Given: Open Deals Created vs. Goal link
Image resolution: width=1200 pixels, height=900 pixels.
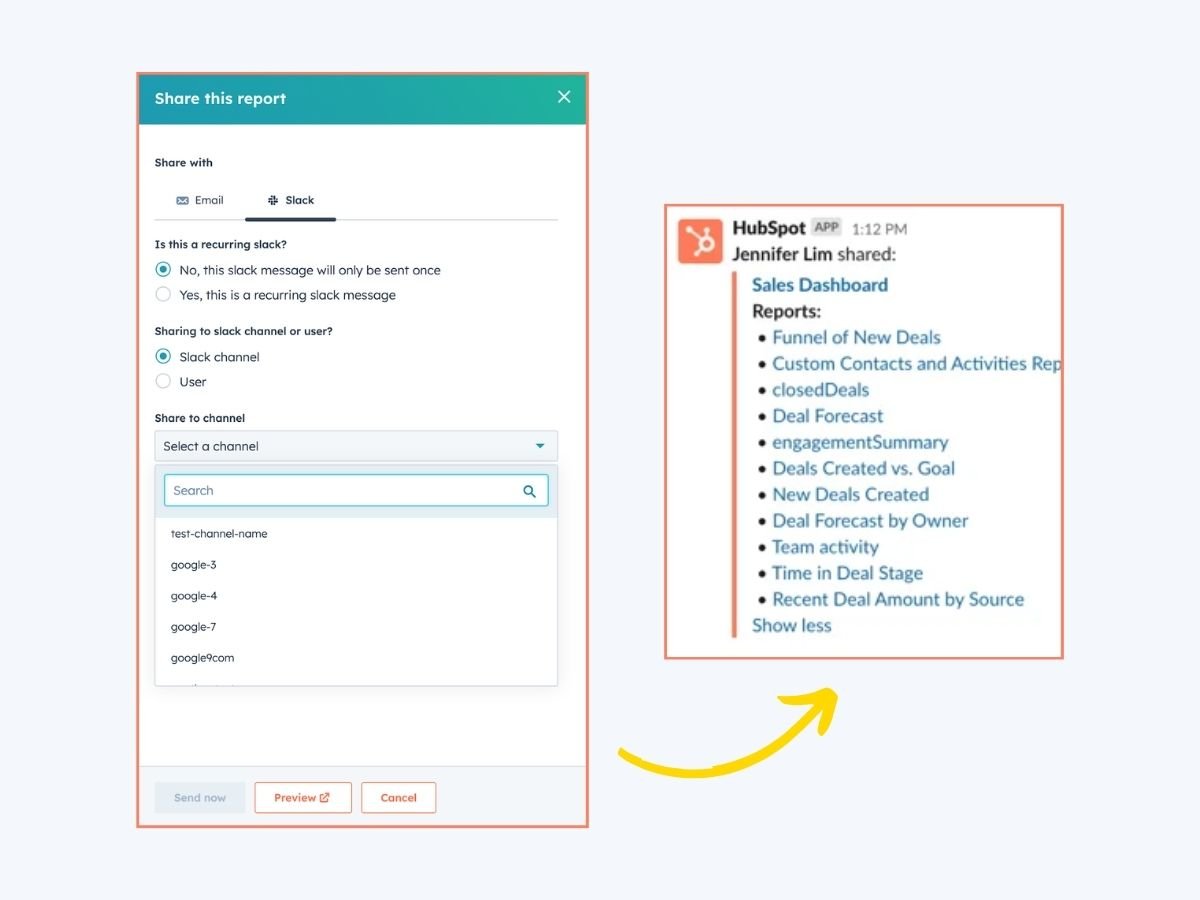Looking at the screenshot, I should click(x=864, y=468).
